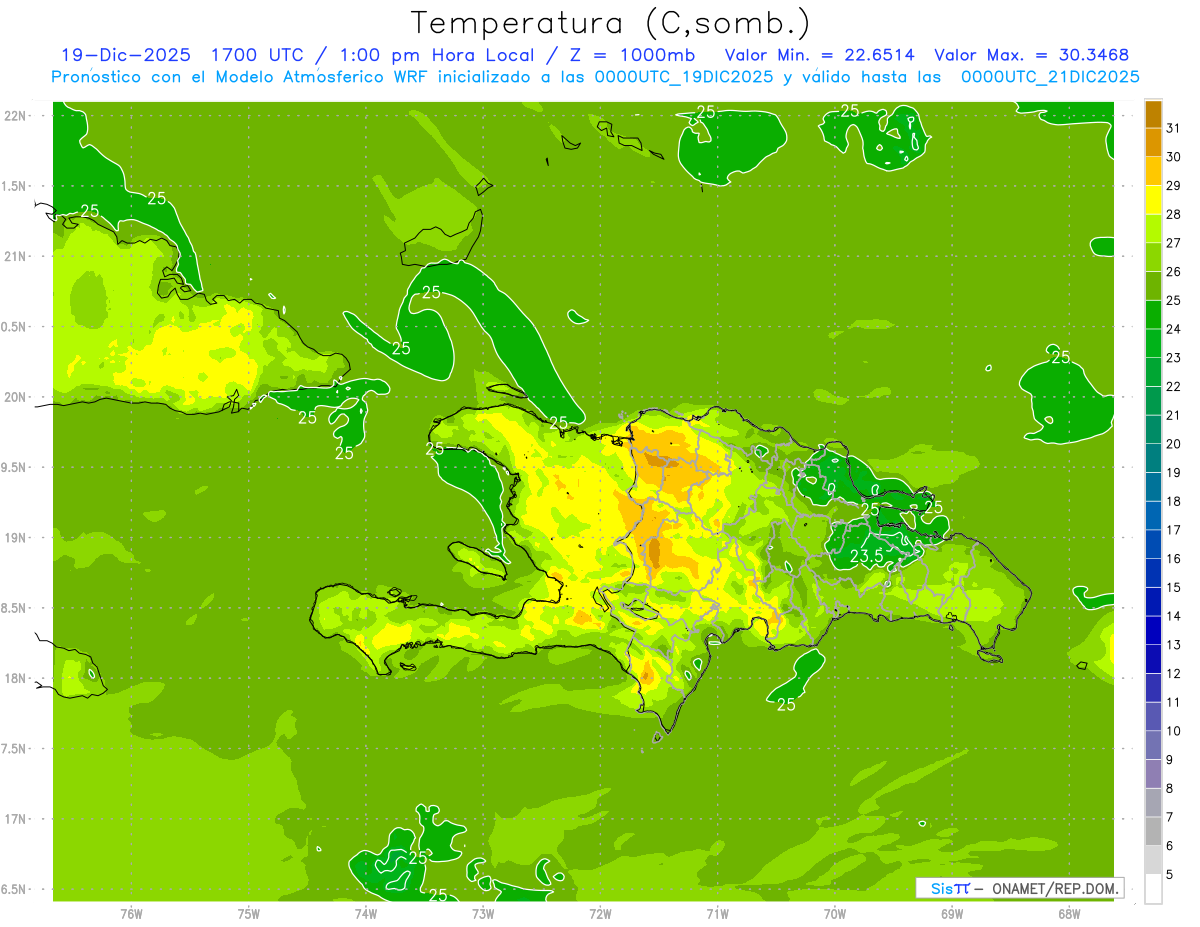Click the title "Temperatura (C,somb.)"

pos(610,23)
